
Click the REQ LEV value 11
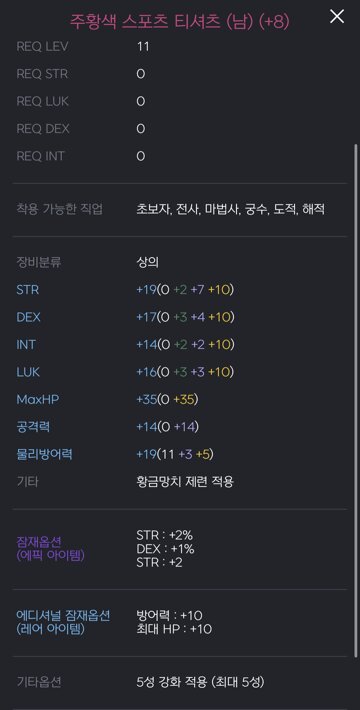[143, 47]
